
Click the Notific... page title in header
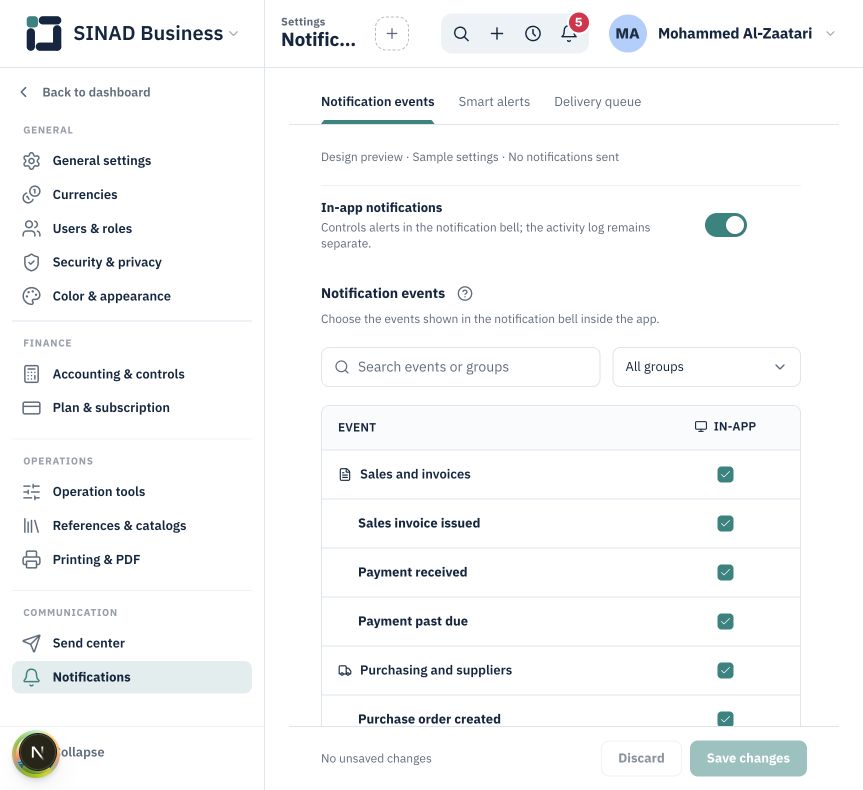pos(318,40)
